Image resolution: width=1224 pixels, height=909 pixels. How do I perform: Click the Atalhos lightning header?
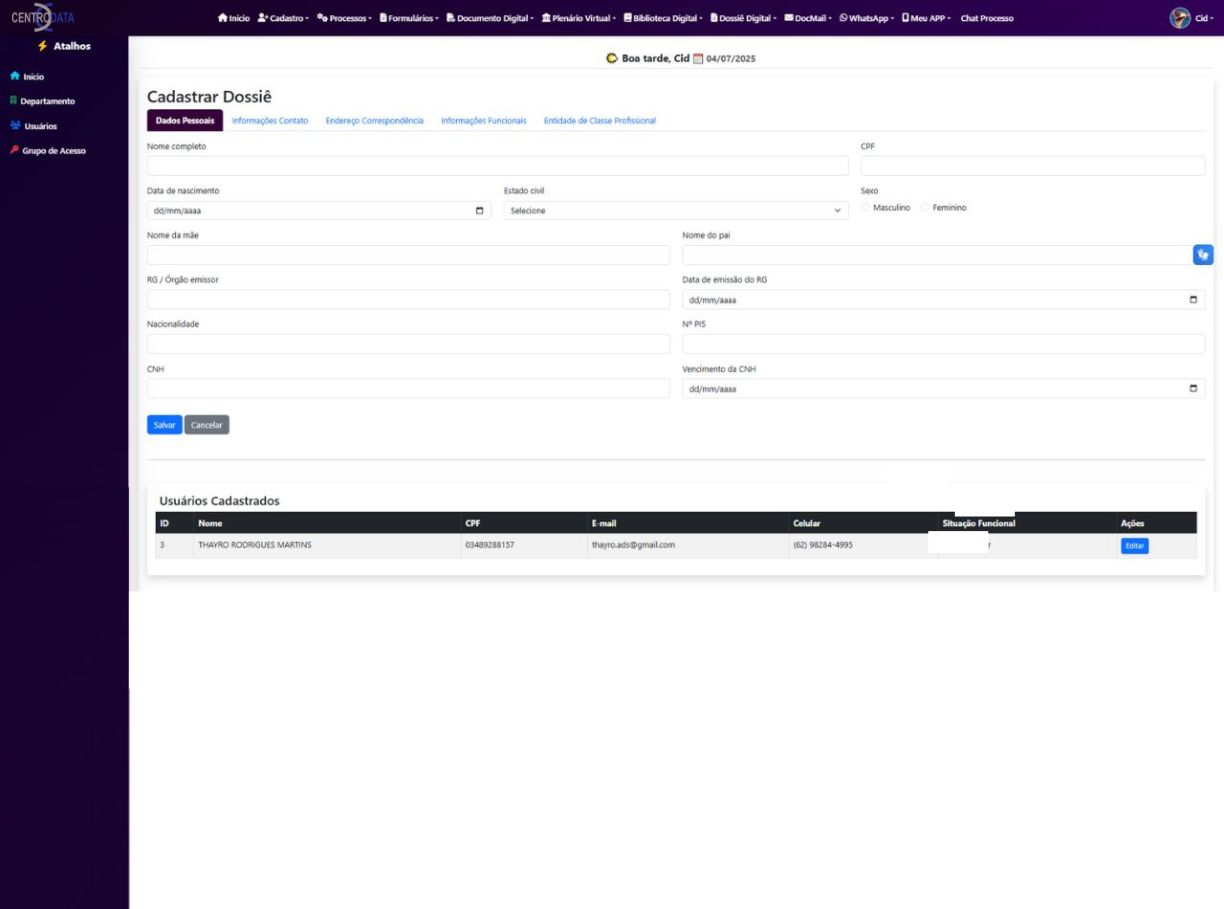click(x=64, y=46)
